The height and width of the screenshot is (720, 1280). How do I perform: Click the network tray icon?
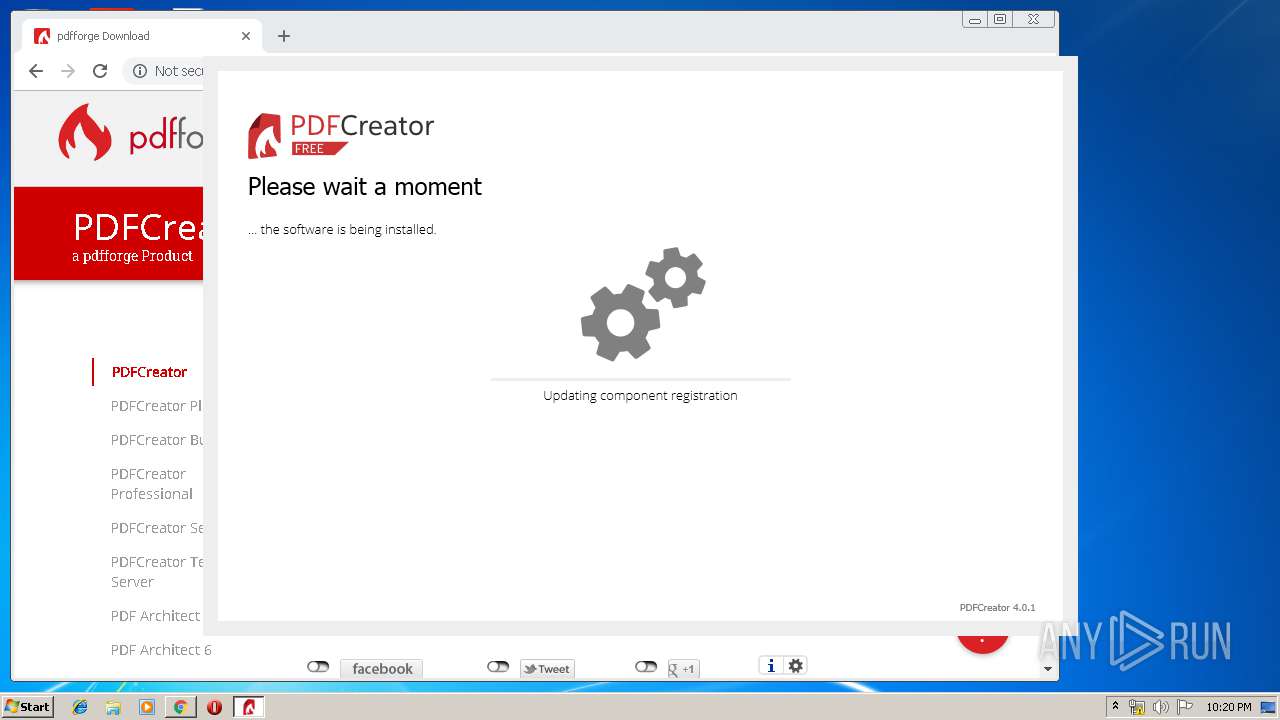point(1137,707)
